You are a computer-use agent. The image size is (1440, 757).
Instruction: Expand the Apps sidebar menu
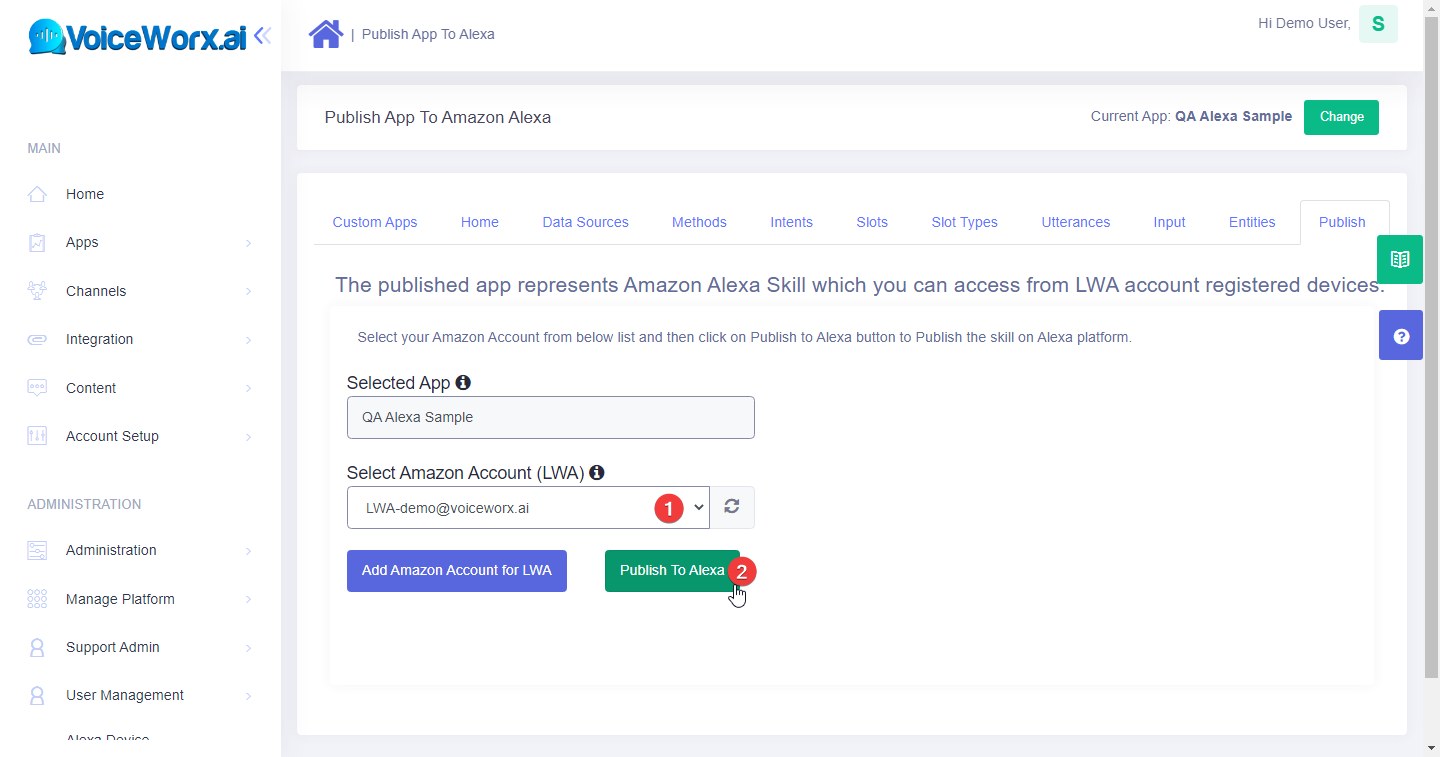coord(249,243)
